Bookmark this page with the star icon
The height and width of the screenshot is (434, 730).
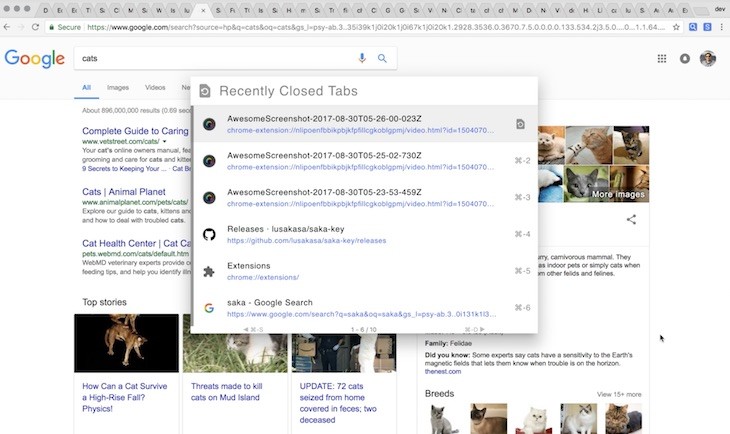click(x=676, y=27)
